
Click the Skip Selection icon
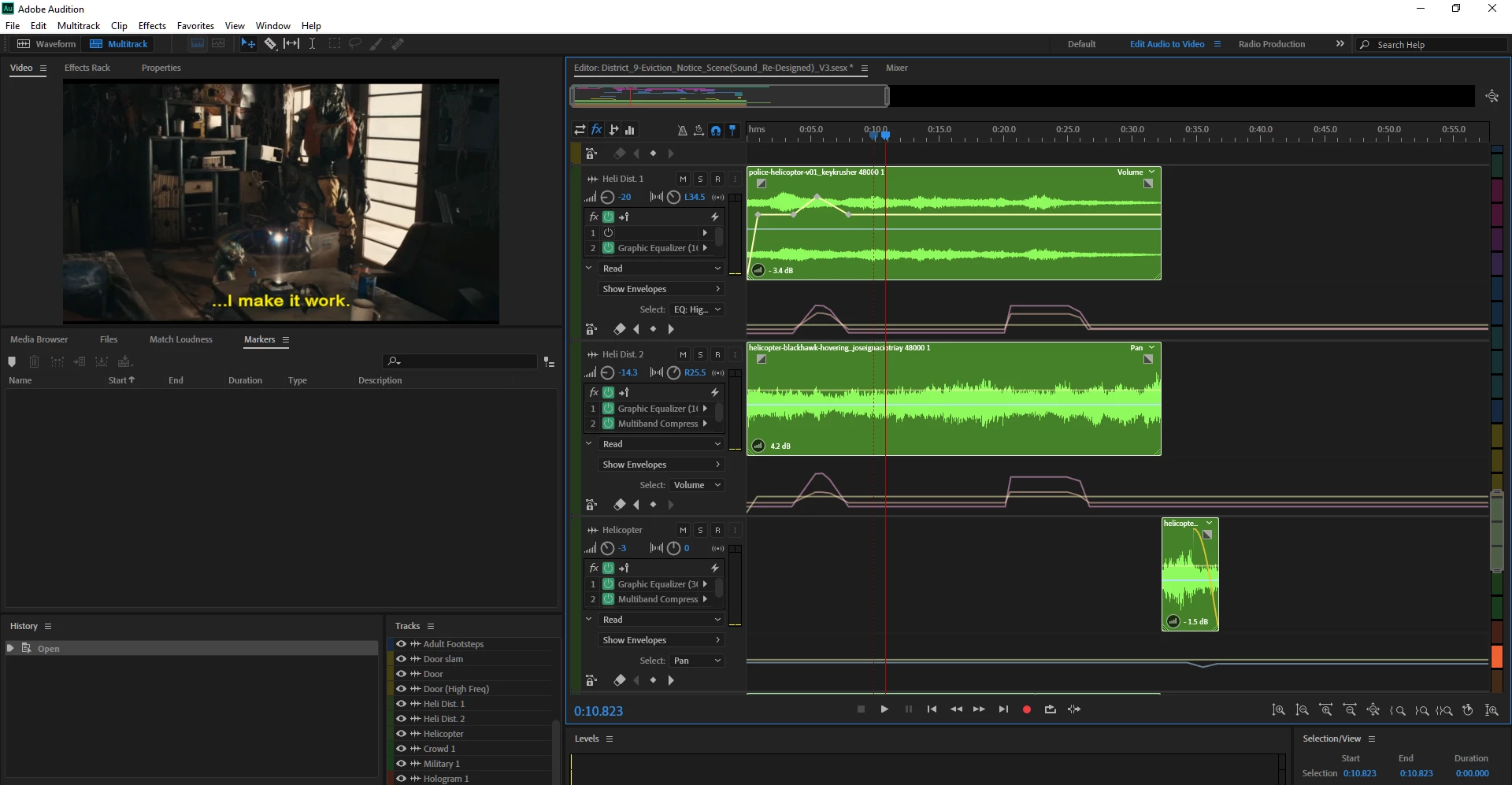click(x=1074, y=709)
